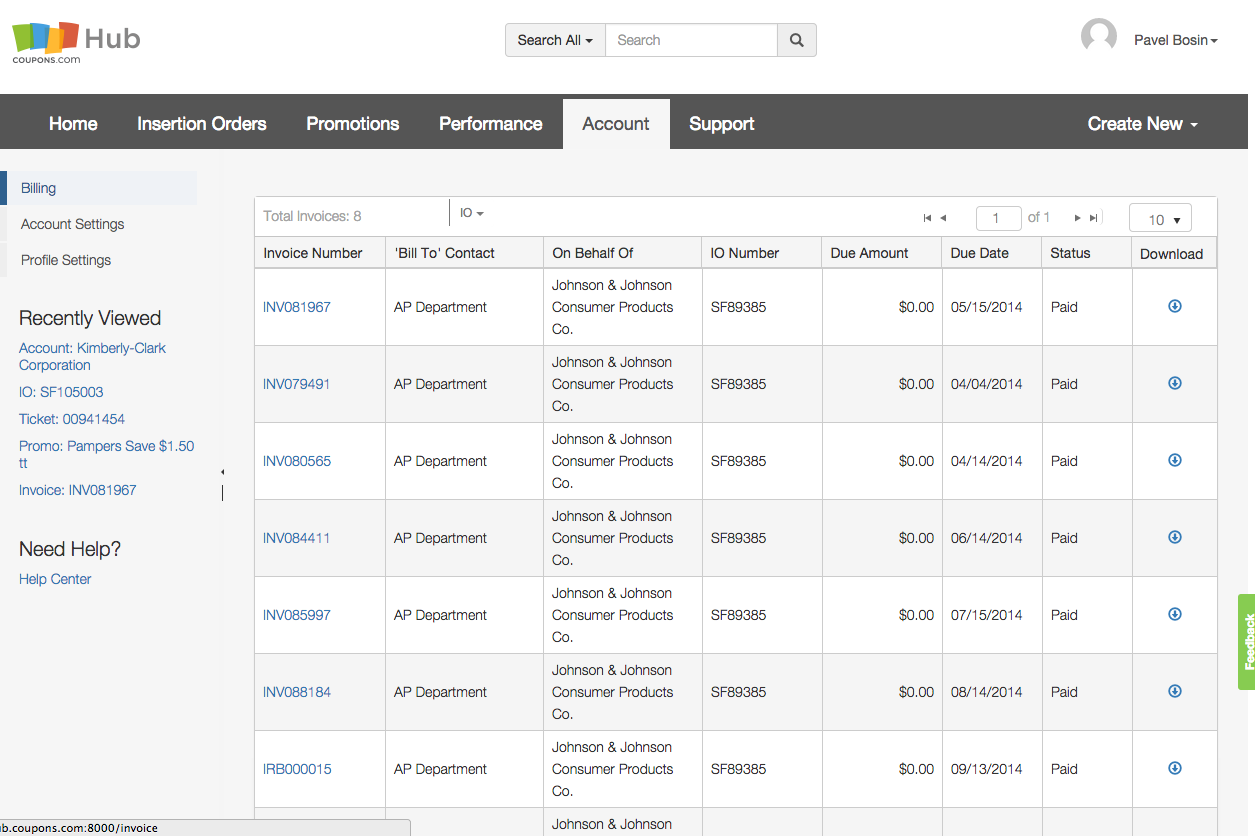Download invoice INV080565

click(1175, 460)
